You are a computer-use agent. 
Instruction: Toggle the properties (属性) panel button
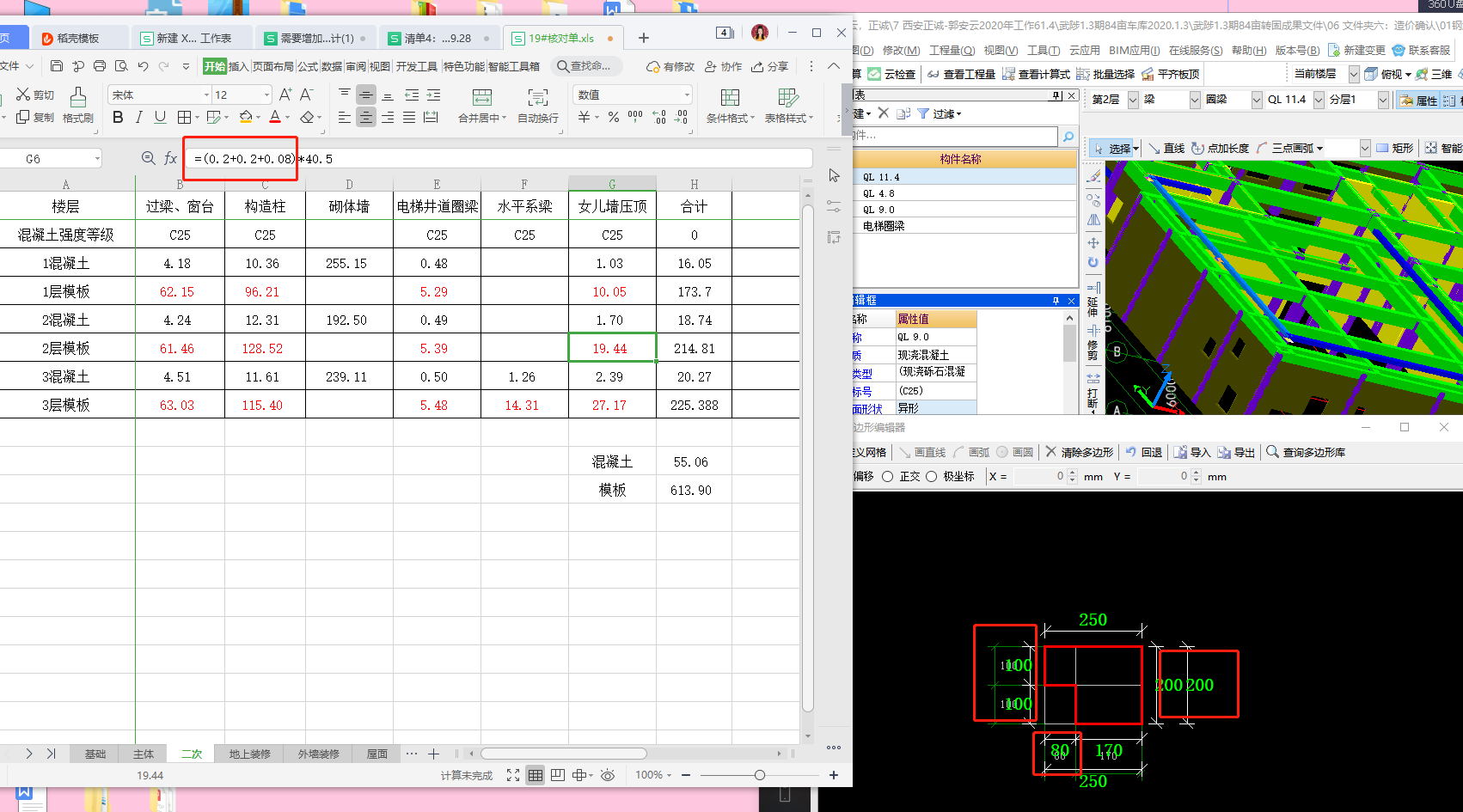[1418, 100]
